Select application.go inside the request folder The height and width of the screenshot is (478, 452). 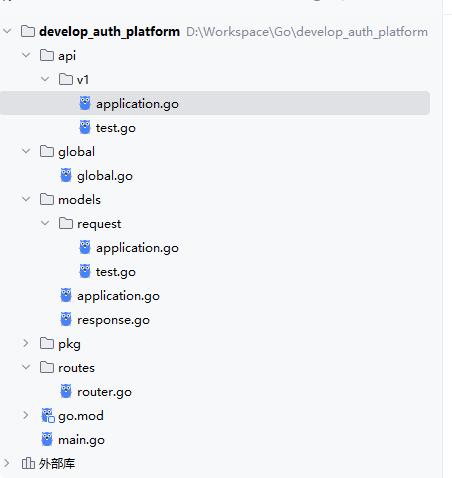tap(137, 248)
